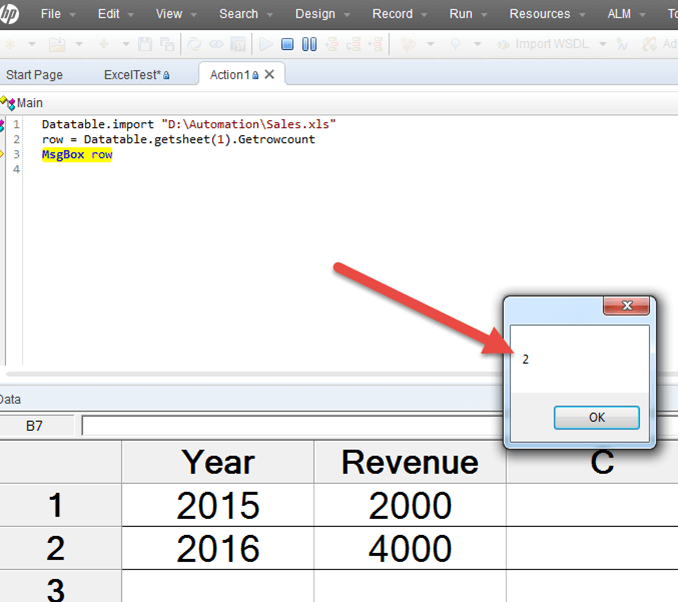The height and width of the screenshot is (602, 678).
Task: Expand the dropdown arrow beside the New icon
Action: (x=32, y=45)
